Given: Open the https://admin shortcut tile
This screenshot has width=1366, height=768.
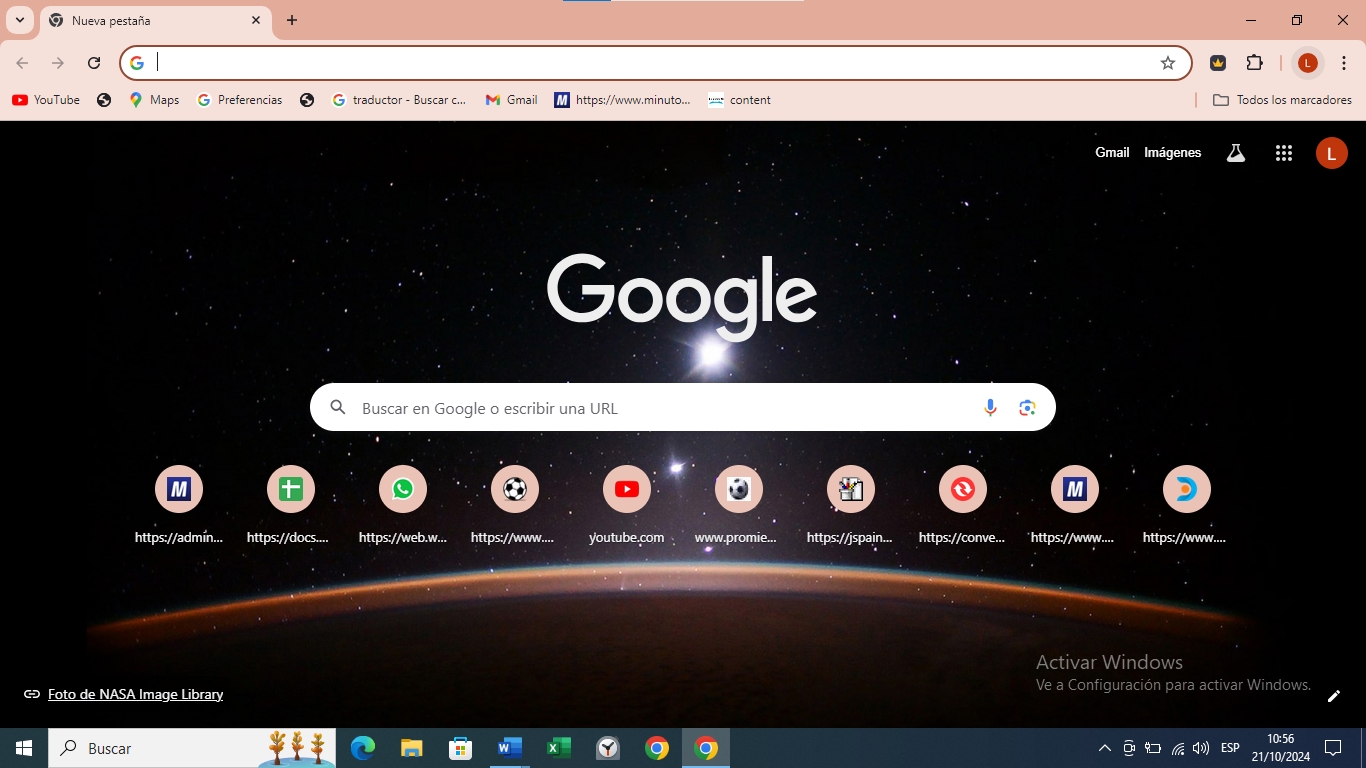Looking at the screenshot, I should tap(179, 505).
